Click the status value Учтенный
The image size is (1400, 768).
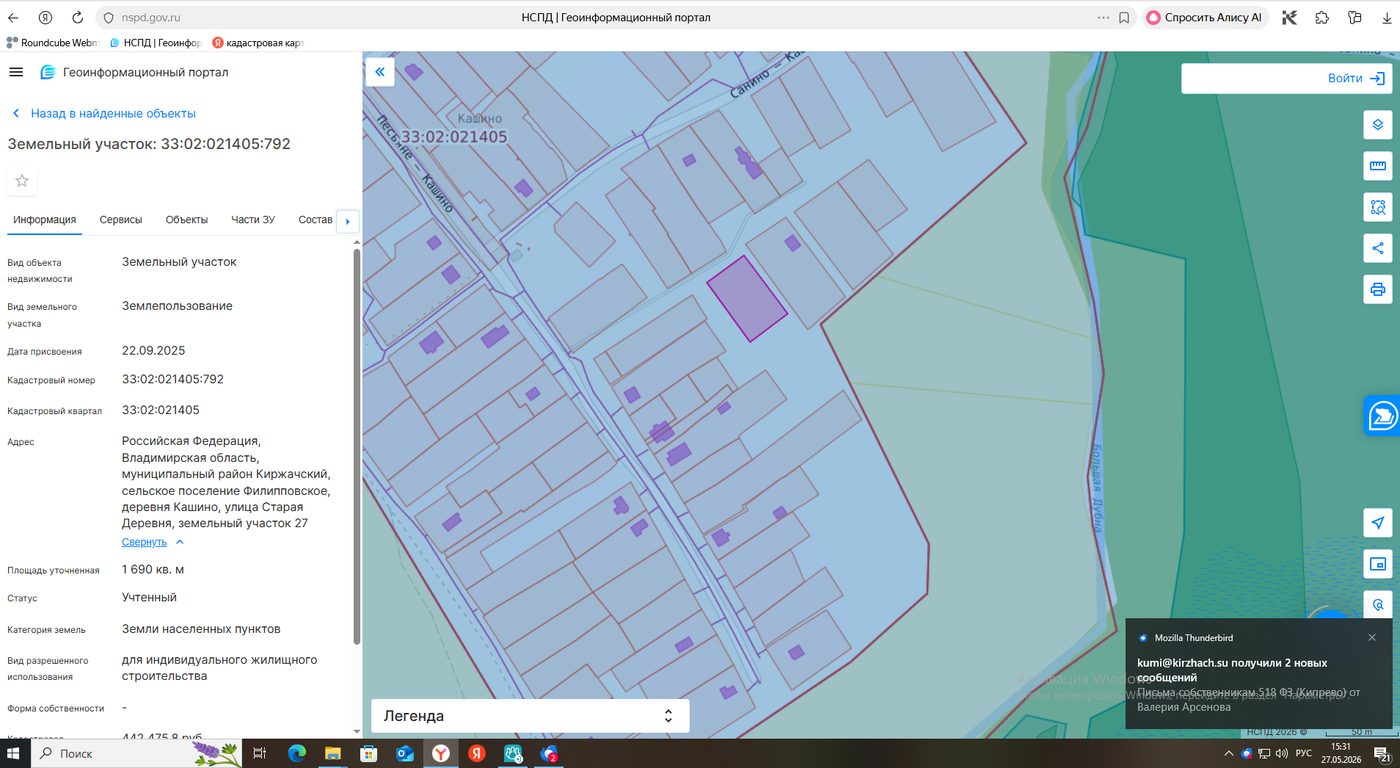[149, 598]
